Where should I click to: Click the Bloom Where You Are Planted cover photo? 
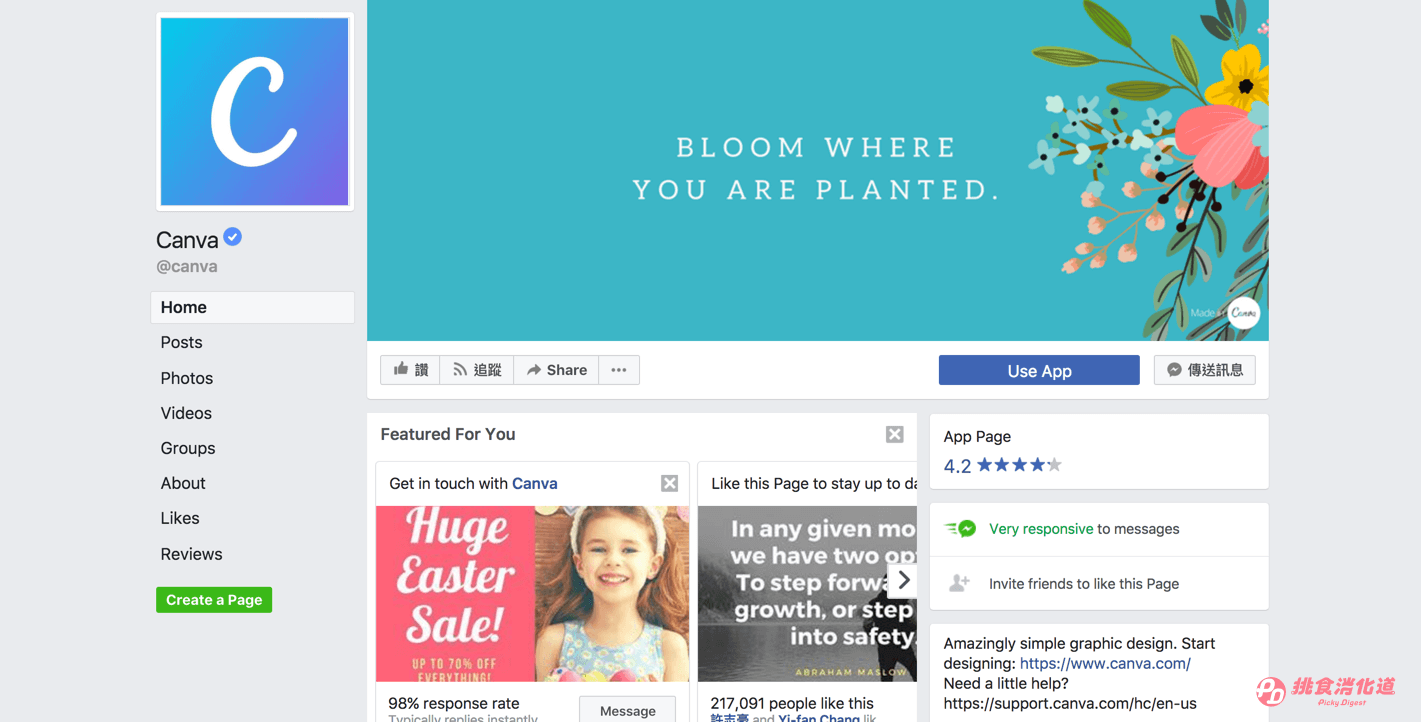[x=818, y=170]
